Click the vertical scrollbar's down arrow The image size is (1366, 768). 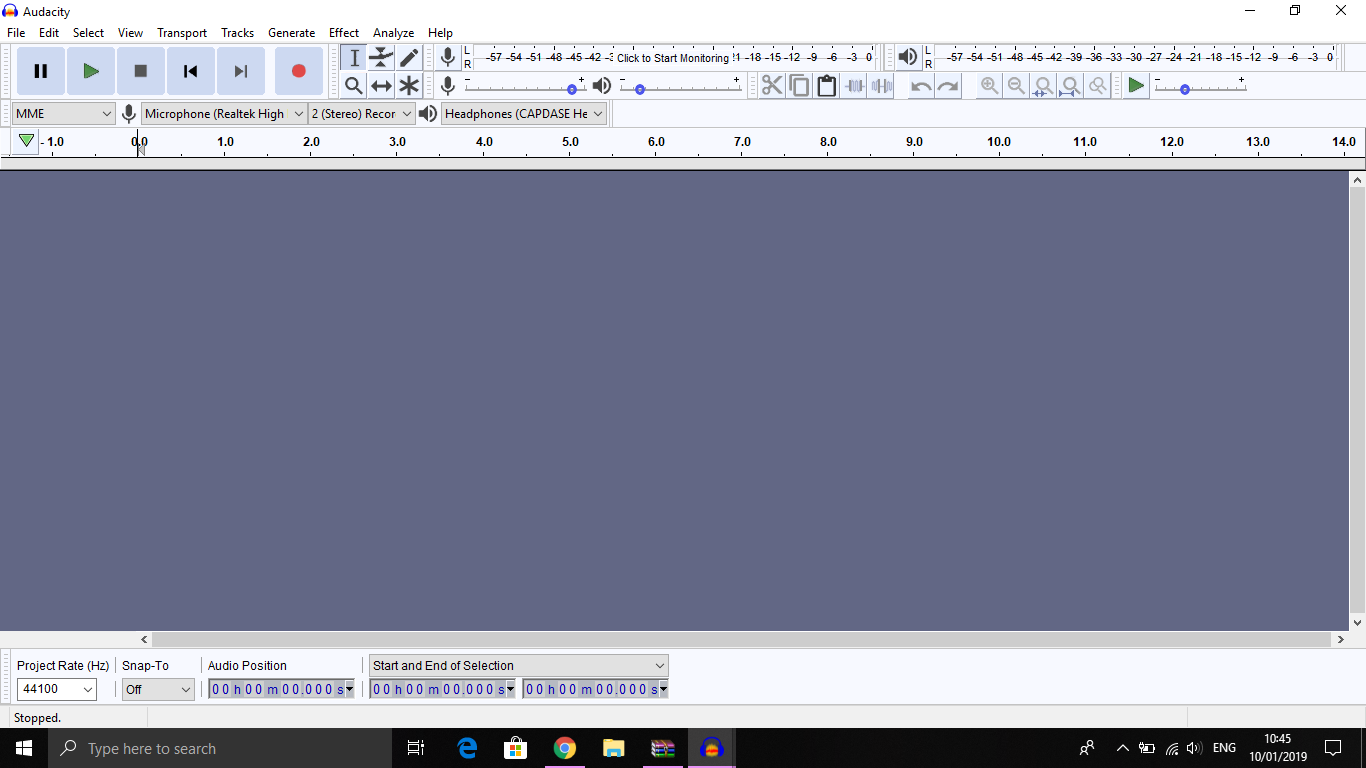[x=1357, y=623]
